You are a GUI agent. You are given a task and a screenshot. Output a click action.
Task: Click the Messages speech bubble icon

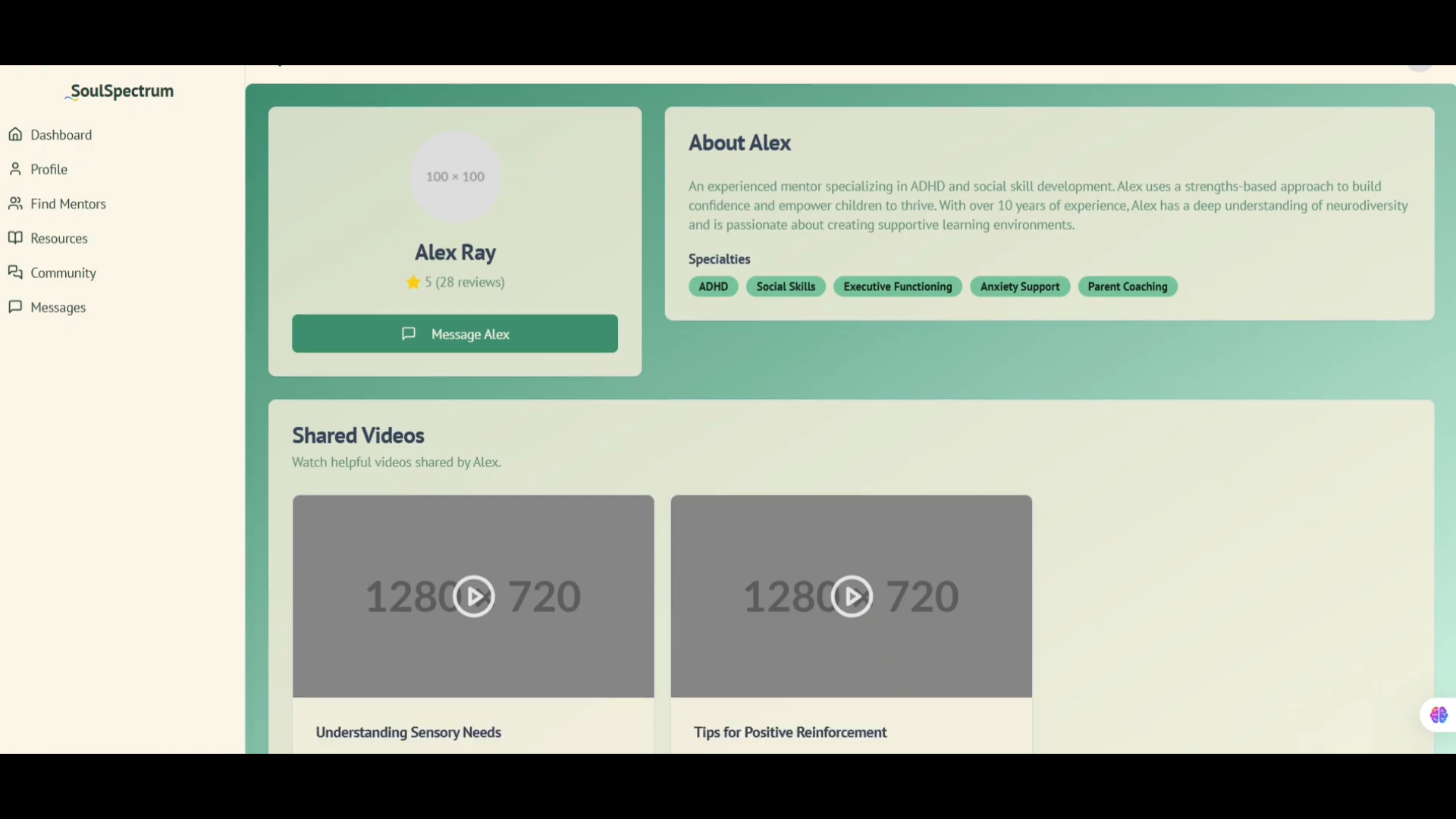(15, 306)
